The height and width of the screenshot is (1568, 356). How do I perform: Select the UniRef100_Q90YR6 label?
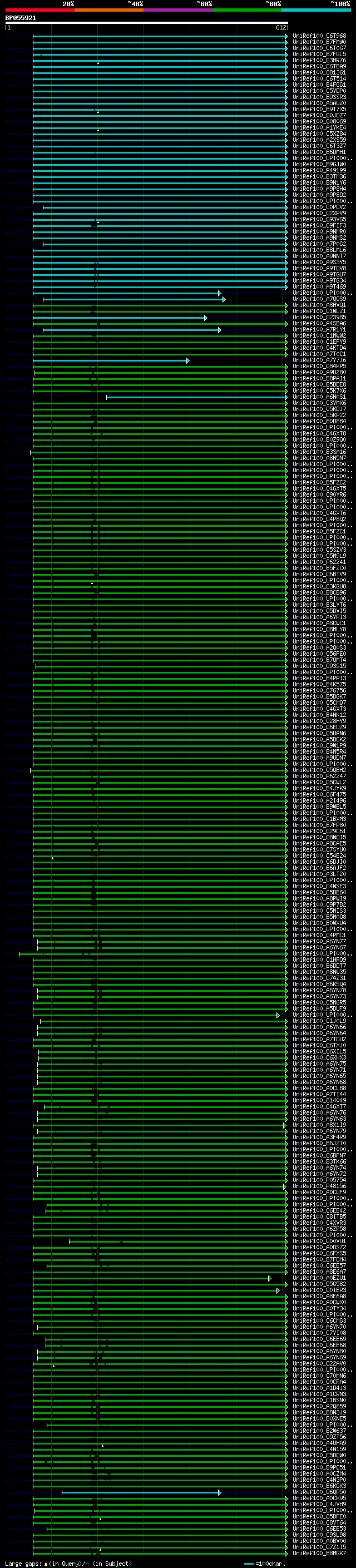(319, 495)
